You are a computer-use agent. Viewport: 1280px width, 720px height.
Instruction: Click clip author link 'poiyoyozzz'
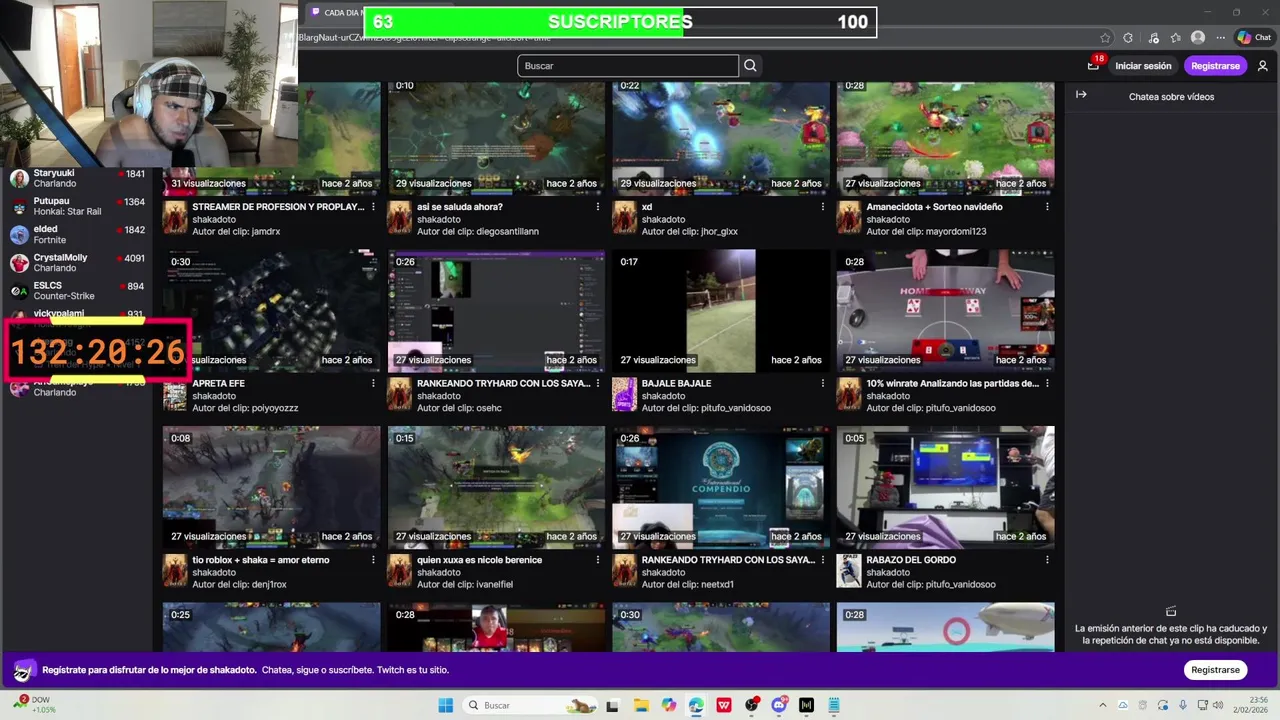pyautogui.click(x=271, y=408)
